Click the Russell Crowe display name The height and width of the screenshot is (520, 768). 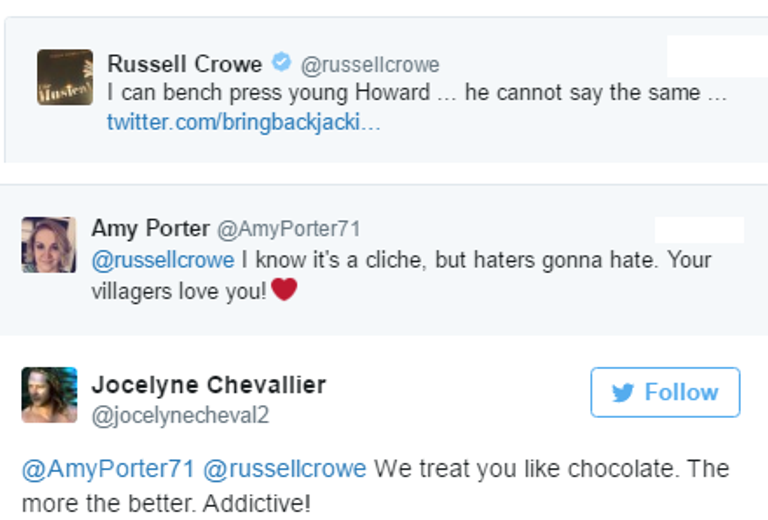[185, 64]
